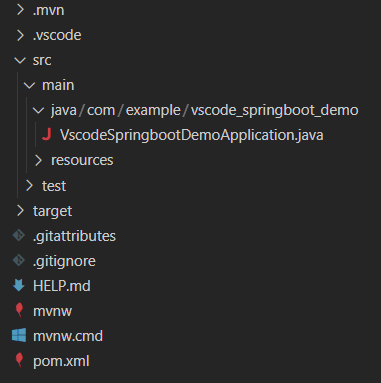Click the Maven icon beside mvnw

click(19, 311)
